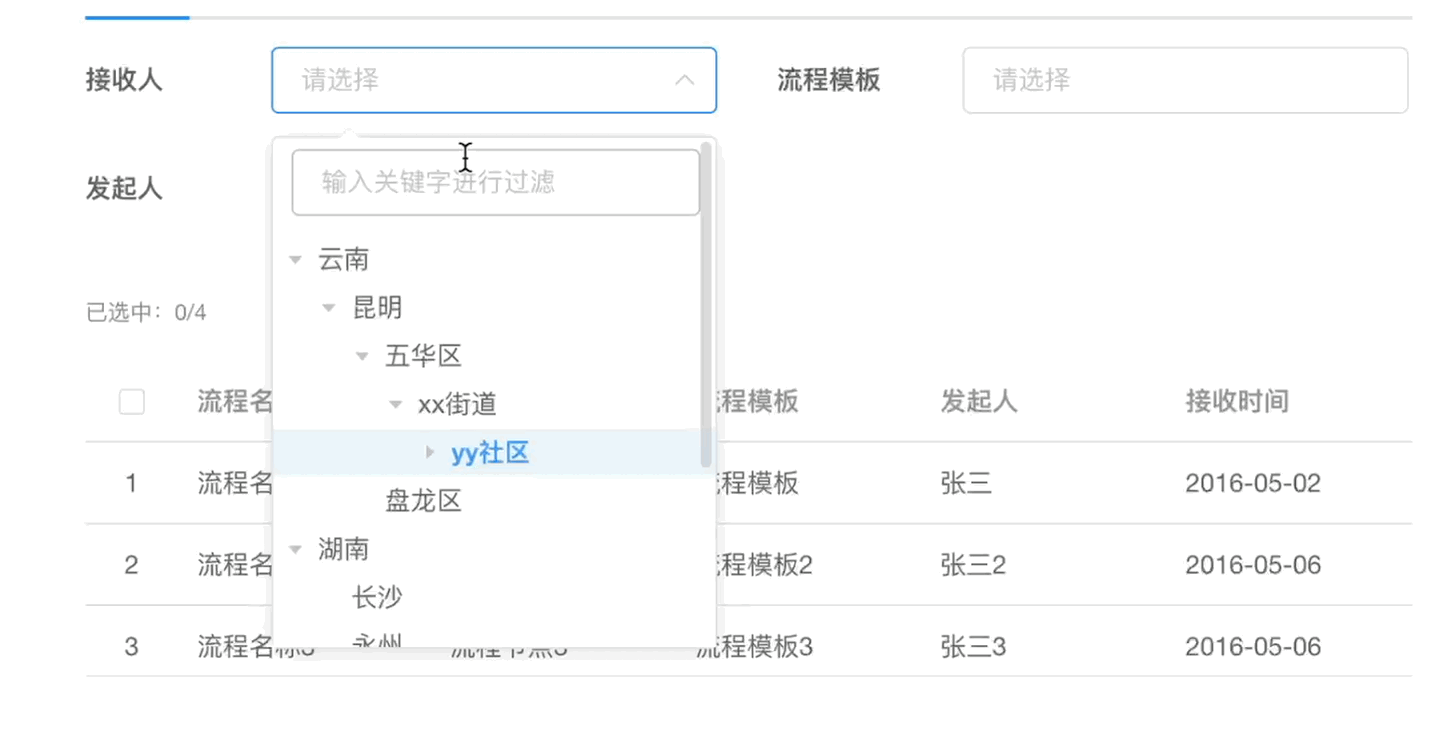The image size is (1441, 729).
Task: Select xx街道 in the tree
Action: coord(457,405)
